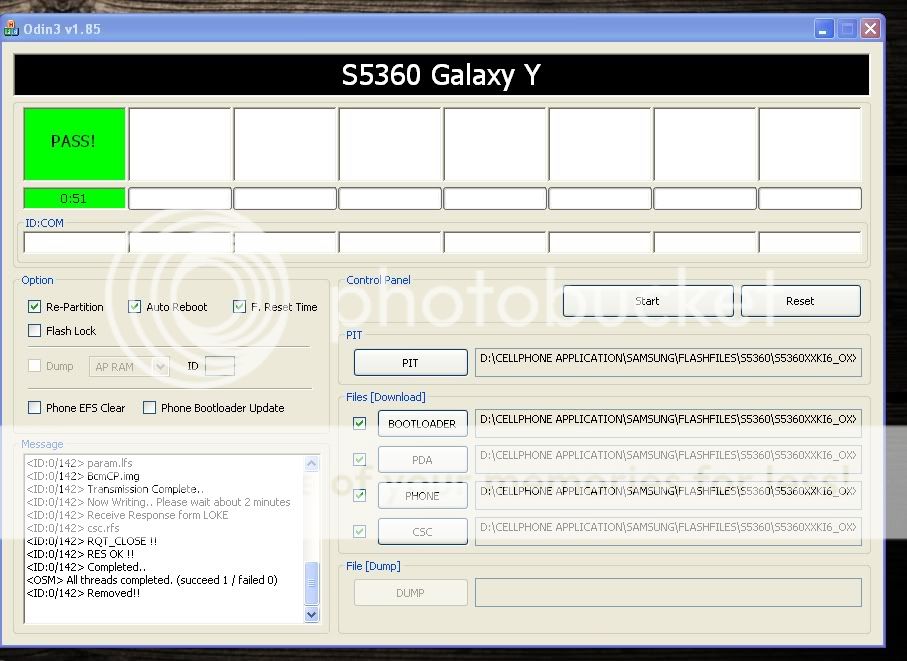907x661 pixels.
Task: Enable Phone Bootloader Update checkbox
Action: (x=149, y=408)
